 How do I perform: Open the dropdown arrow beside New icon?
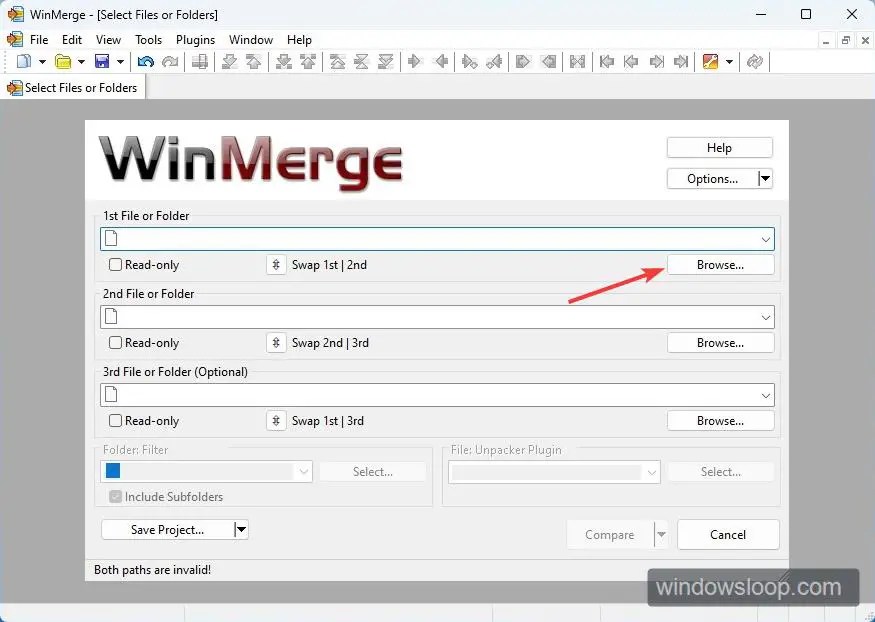tap(42, 61)
